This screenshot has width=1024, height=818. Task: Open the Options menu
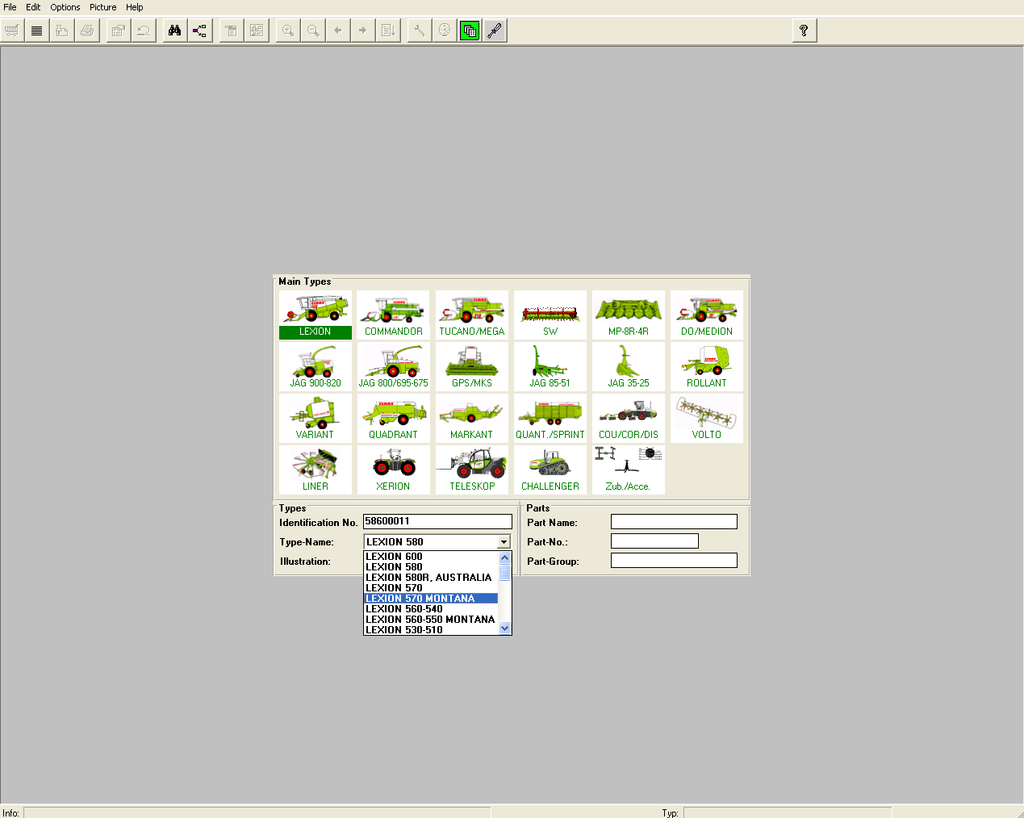coord(65,7)
